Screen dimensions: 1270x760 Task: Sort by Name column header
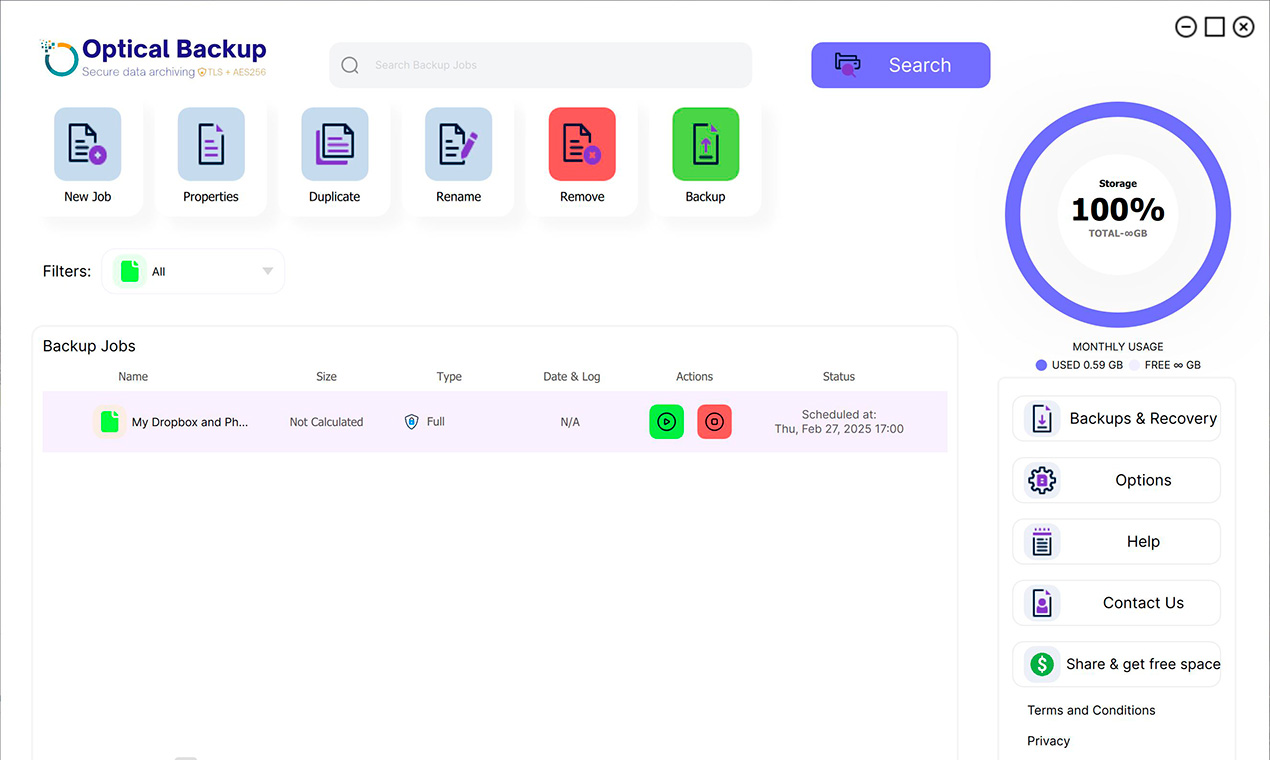coord(133,377)
